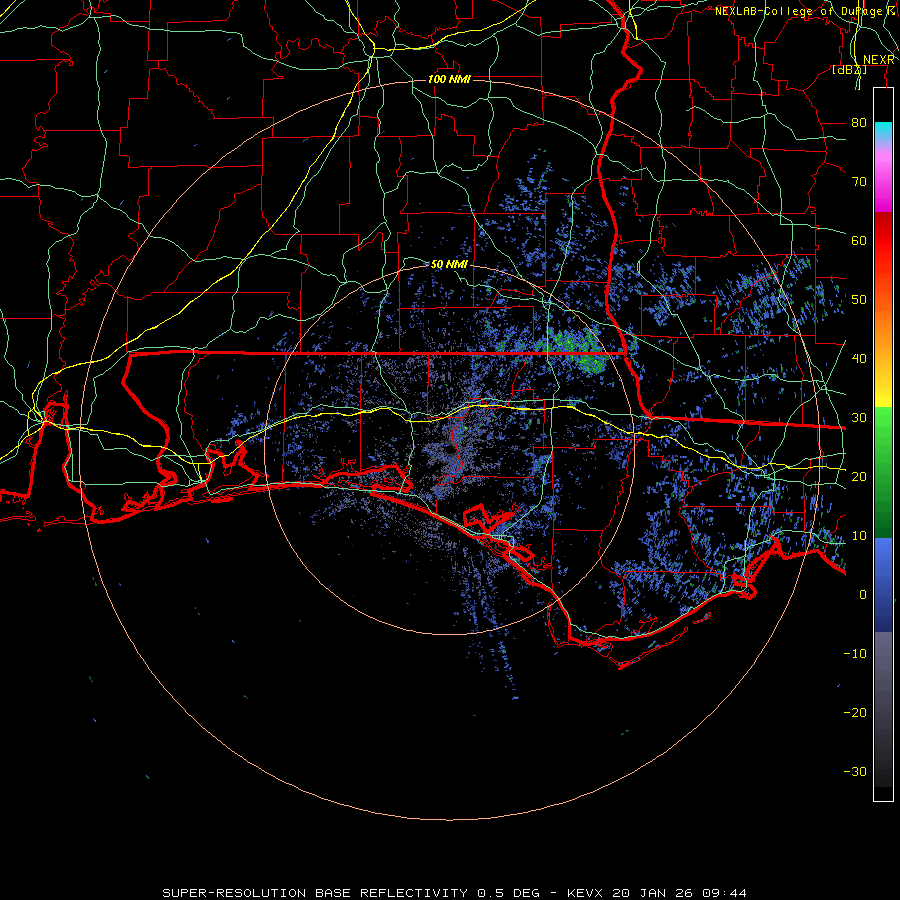Click the blue segment of the color bar
Screen dimensions: 900x900
pyautogui.click(x=883, y=583)
